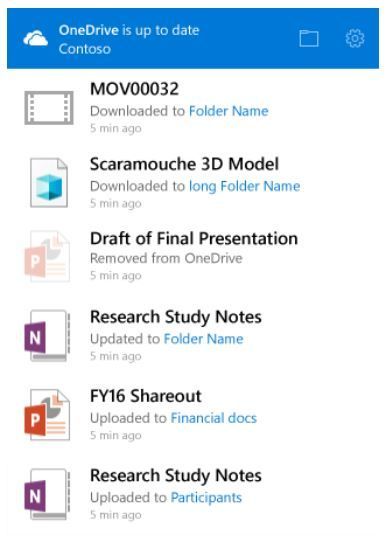Open the Financial docs folder link
390x550 pixels.
pos(214,418)
